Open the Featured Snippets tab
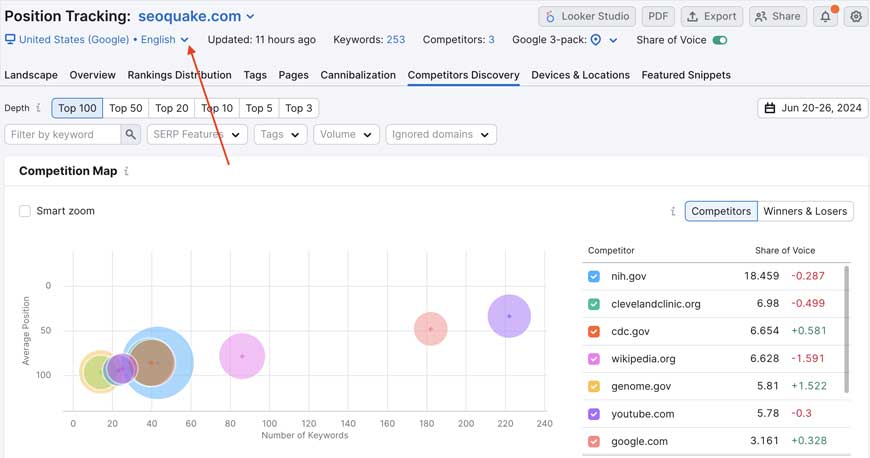 [686, 75]
